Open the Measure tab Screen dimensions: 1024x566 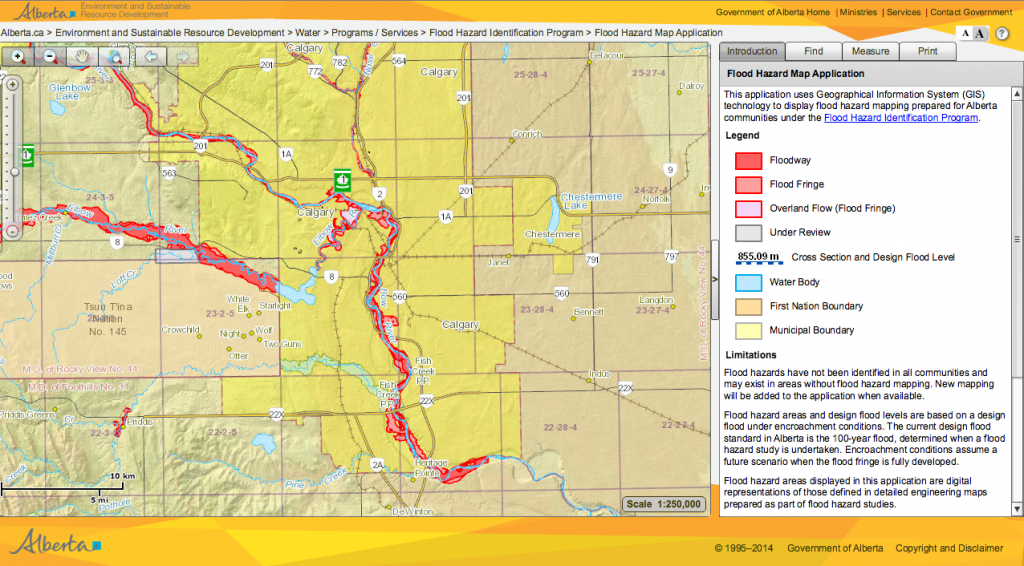871,52
